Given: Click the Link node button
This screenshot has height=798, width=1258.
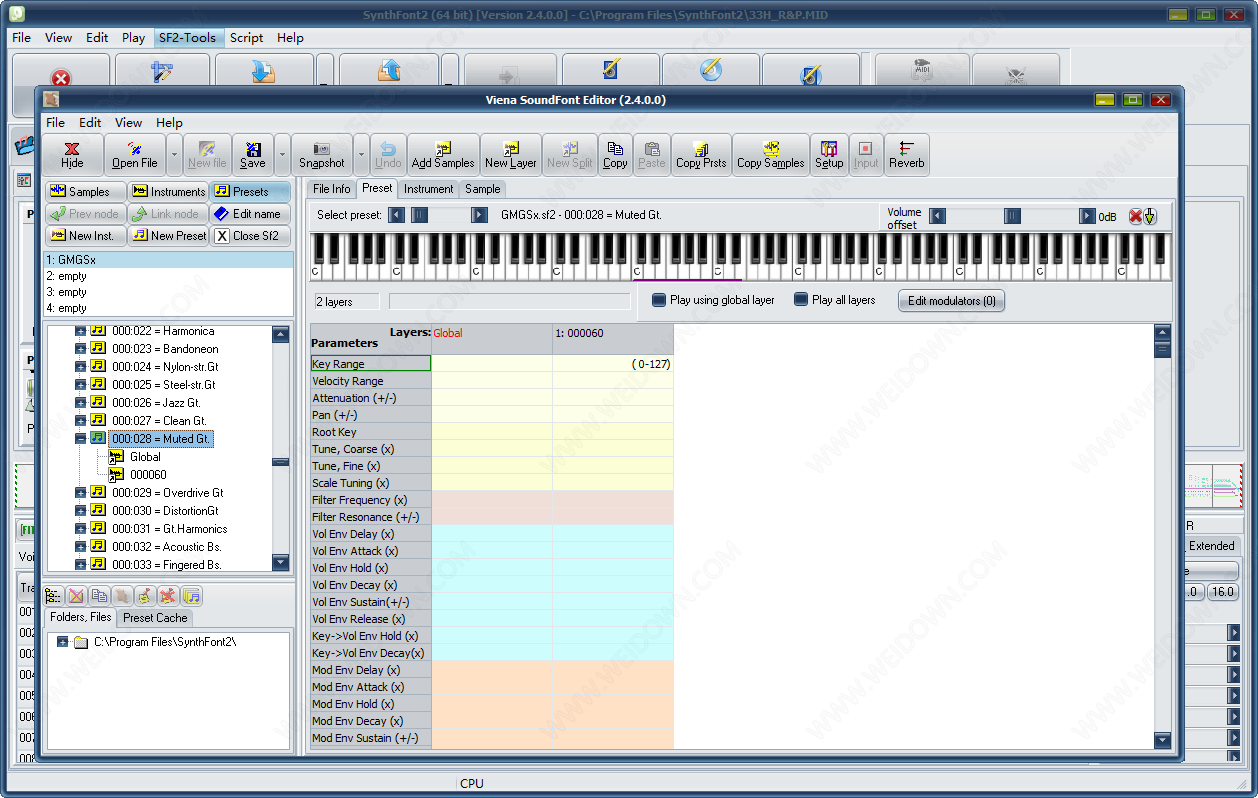Looking at the screenshot, I should click(168, 213).
